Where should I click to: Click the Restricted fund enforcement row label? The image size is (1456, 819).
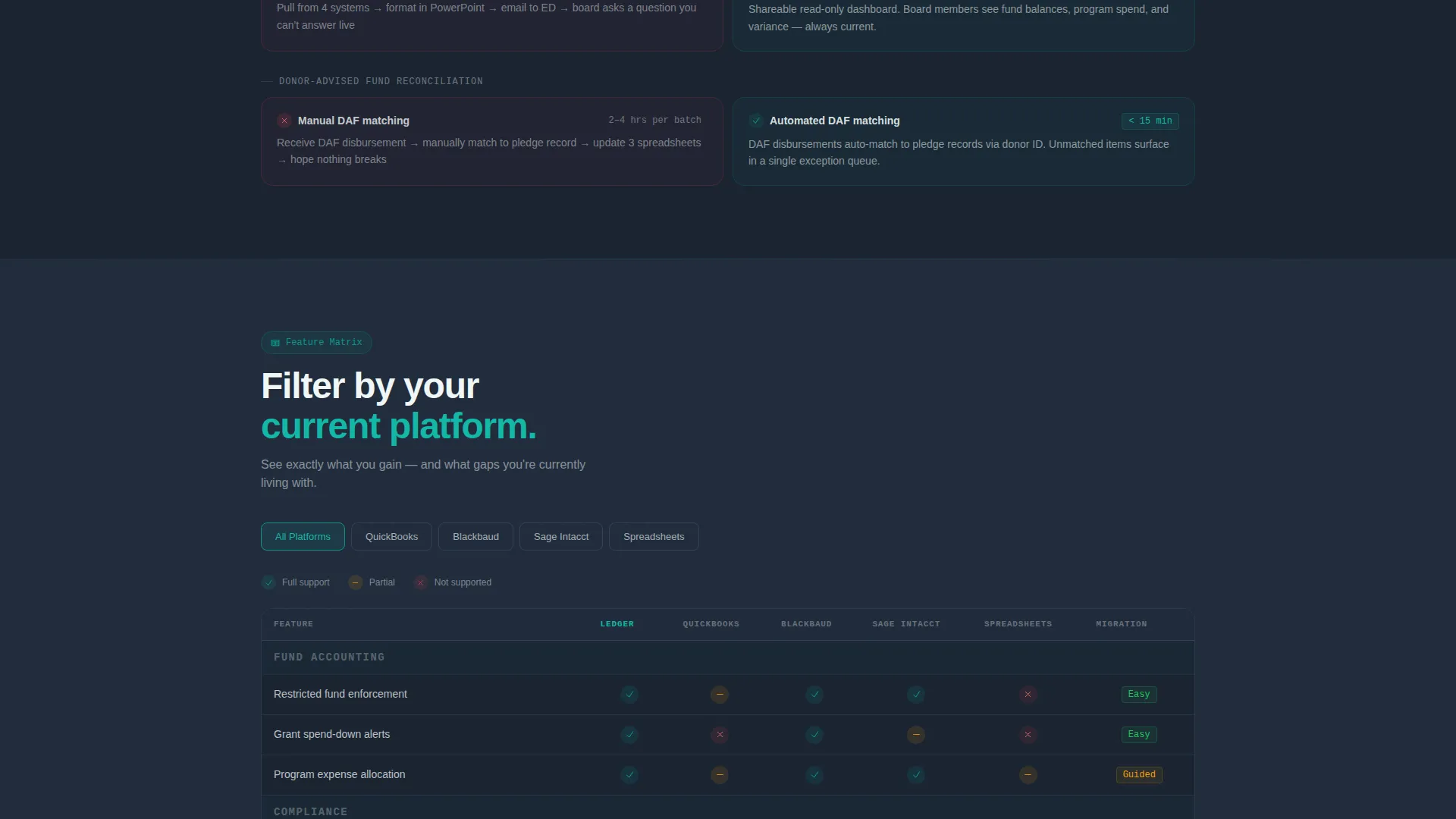coord(340,694)
